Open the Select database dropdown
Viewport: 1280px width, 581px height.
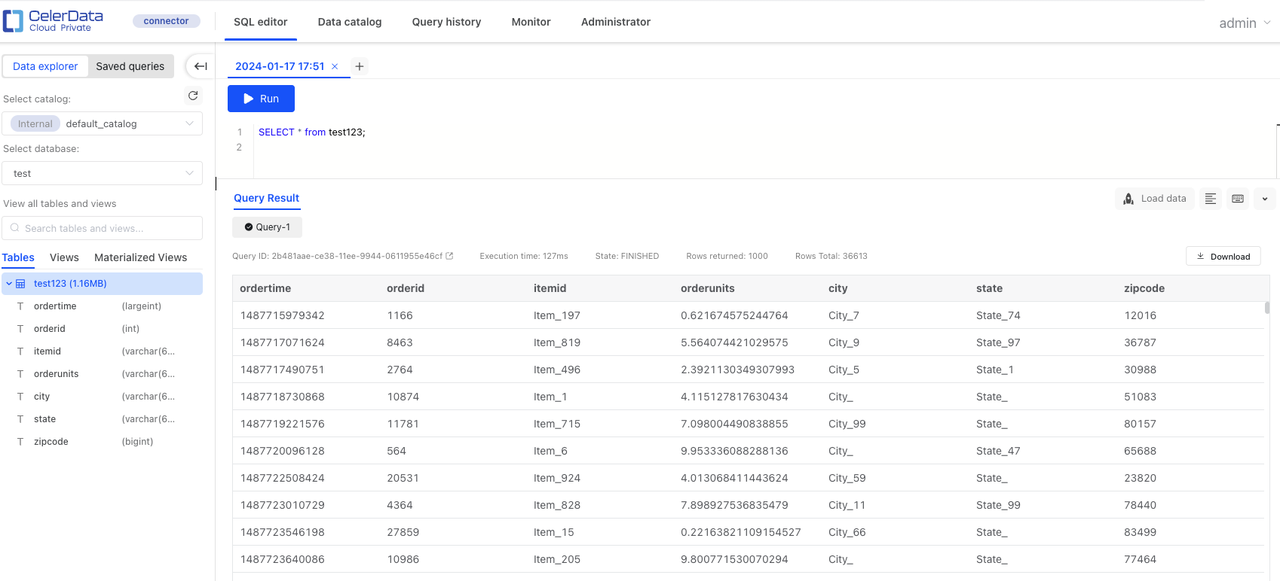click(x=102, y=173)
